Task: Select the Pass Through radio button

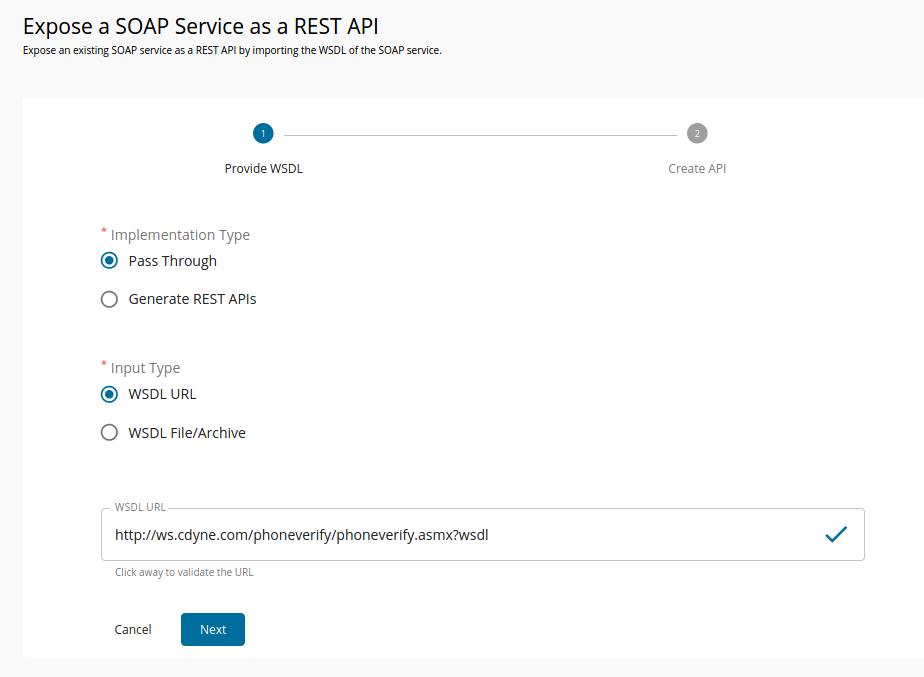Action: (110, 261)
